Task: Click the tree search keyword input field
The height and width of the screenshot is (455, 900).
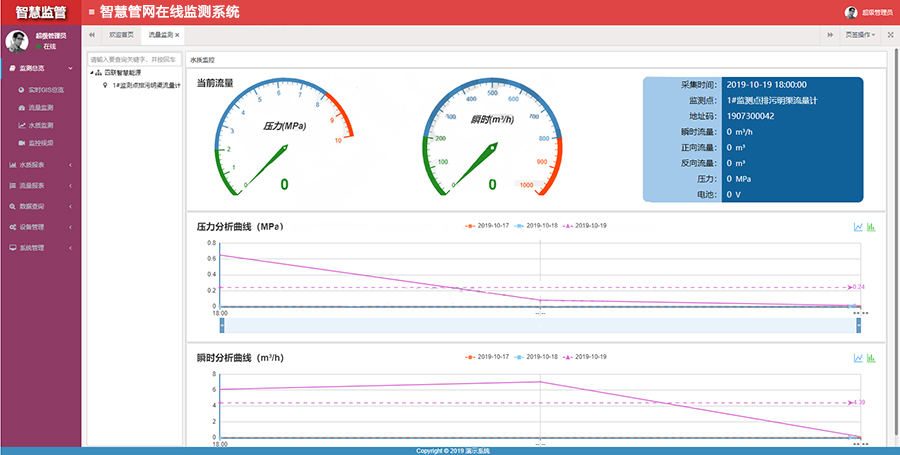Action: [x=135, y=60]
